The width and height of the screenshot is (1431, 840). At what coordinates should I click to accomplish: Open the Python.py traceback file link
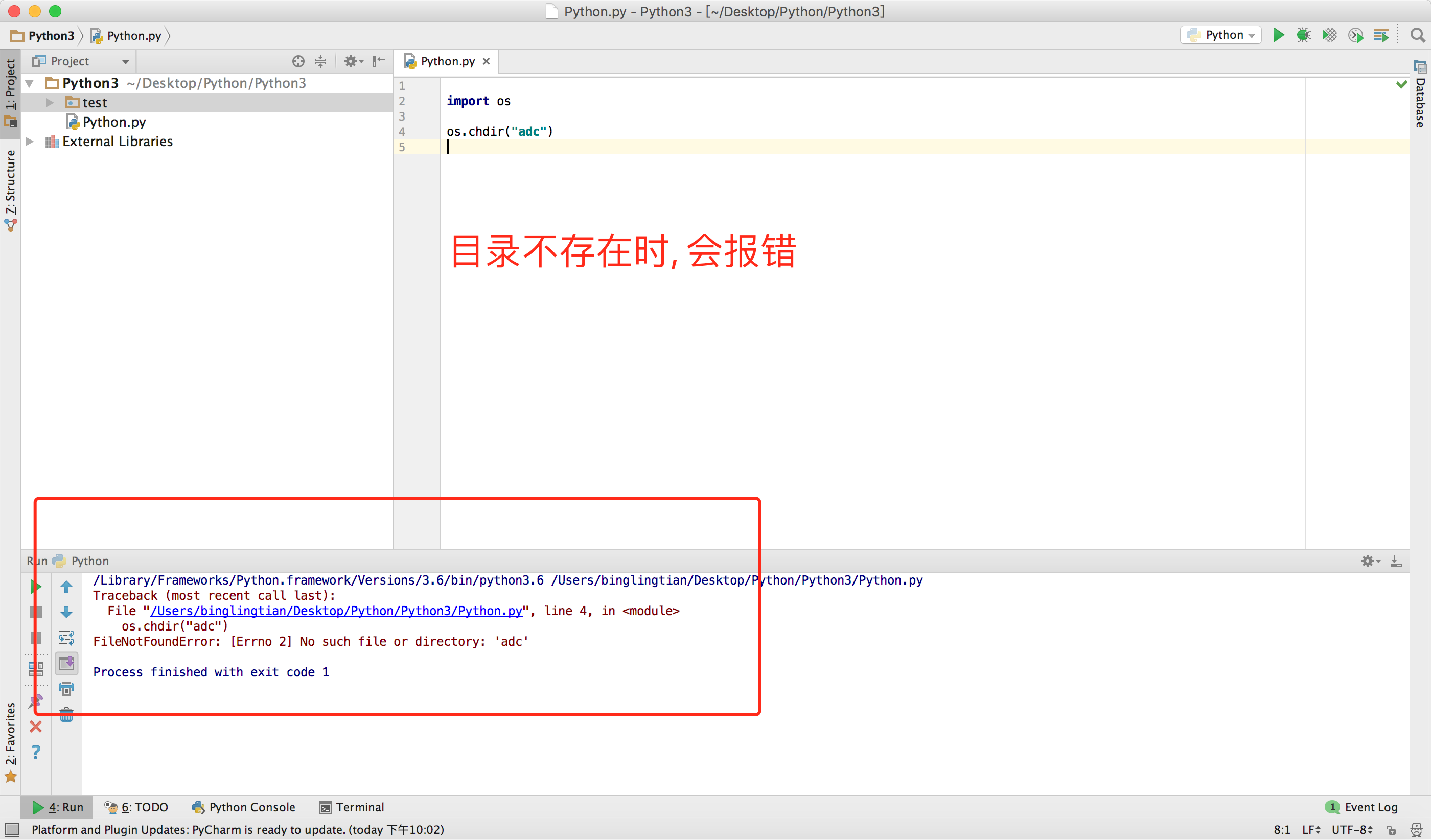(x=336, y=611)
